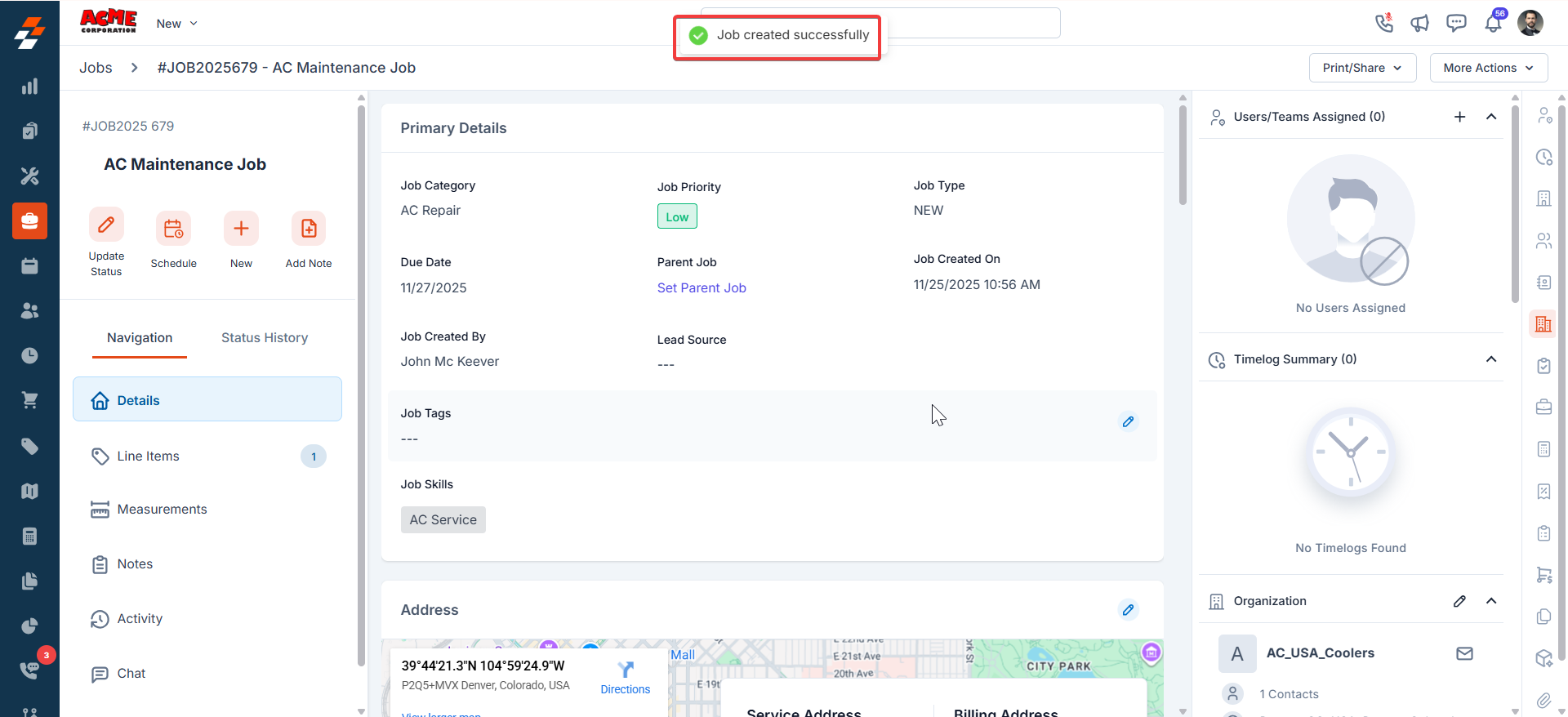Open the megaphone announcements icon
1568x717 pixels.
(x=1419, y=23)
